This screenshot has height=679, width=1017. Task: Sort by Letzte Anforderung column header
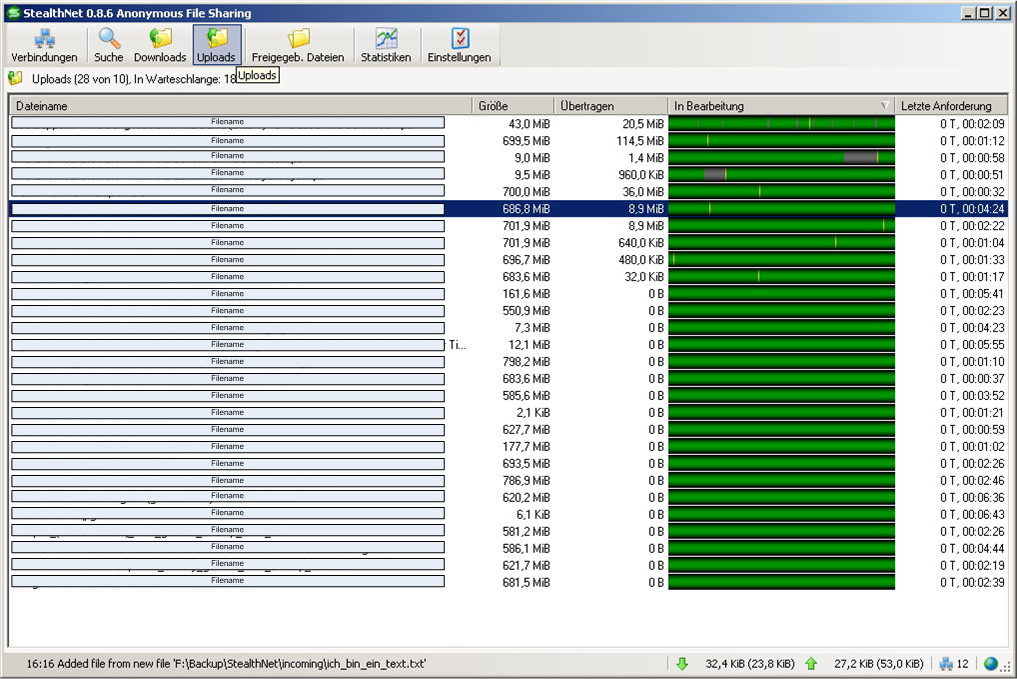[x=951, y=106]
